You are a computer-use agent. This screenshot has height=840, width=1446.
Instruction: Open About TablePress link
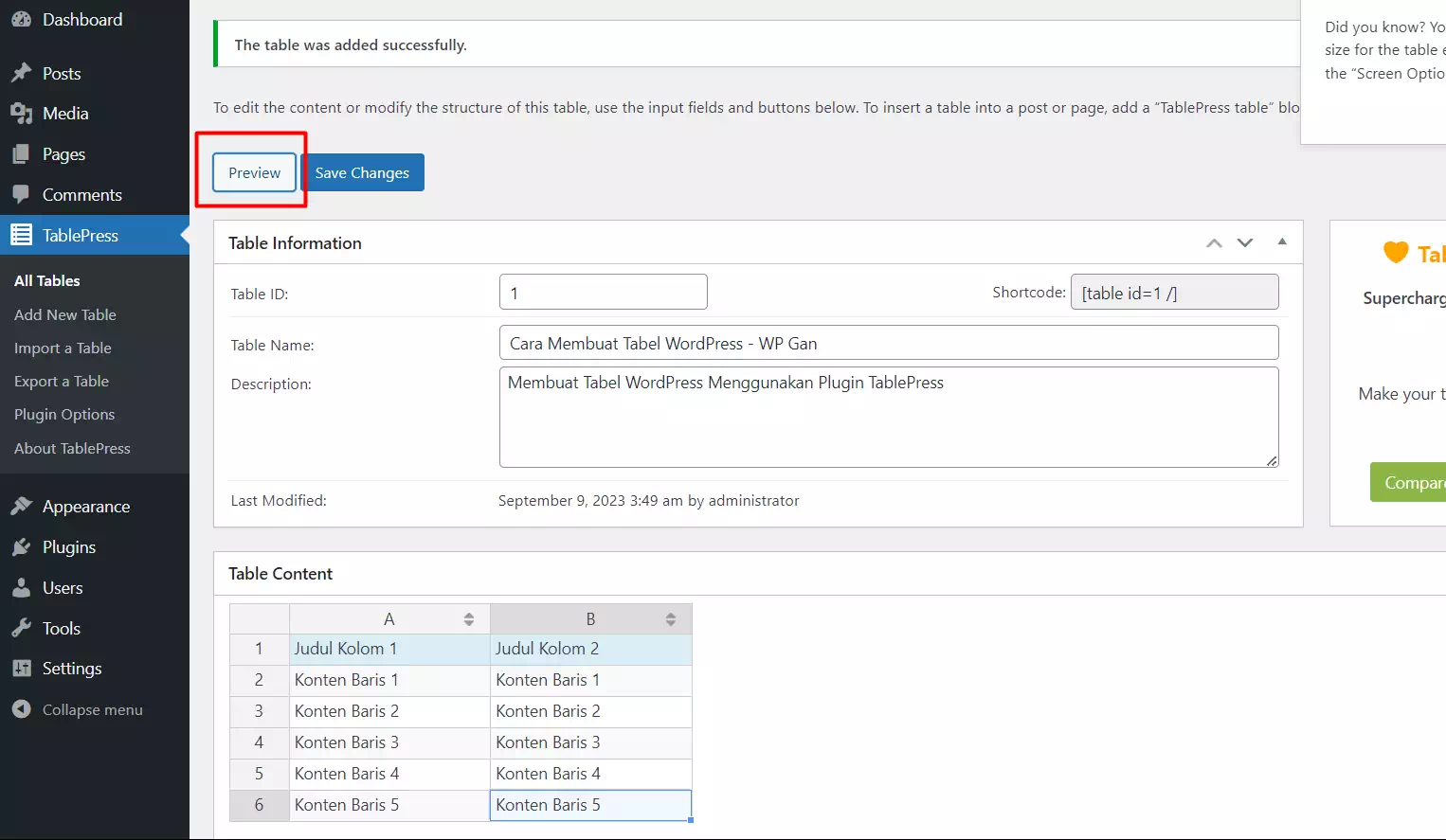coord(72,448)
